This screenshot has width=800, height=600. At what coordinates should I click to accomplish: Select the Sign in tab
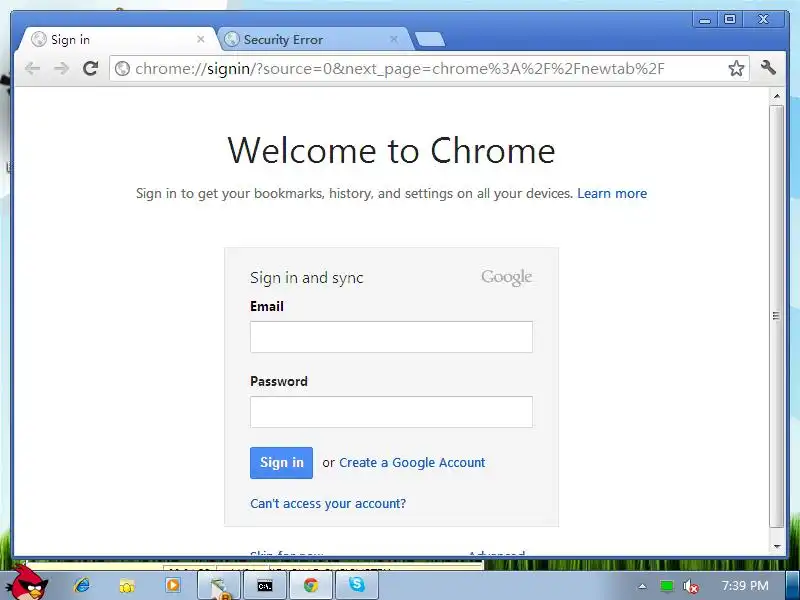click(118, 39)
